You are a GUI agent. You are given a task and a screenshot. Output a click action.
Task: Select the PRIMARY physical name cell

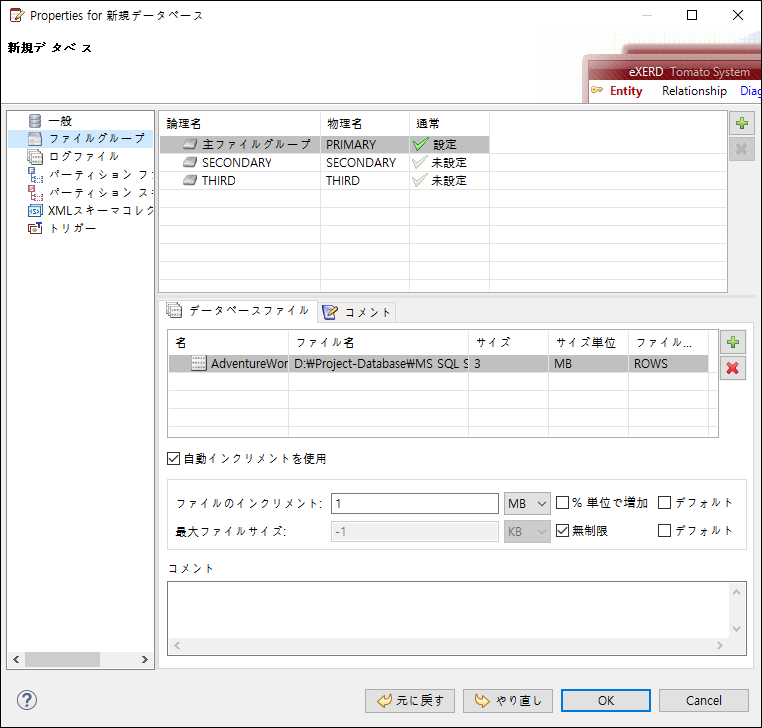[364, 144]
